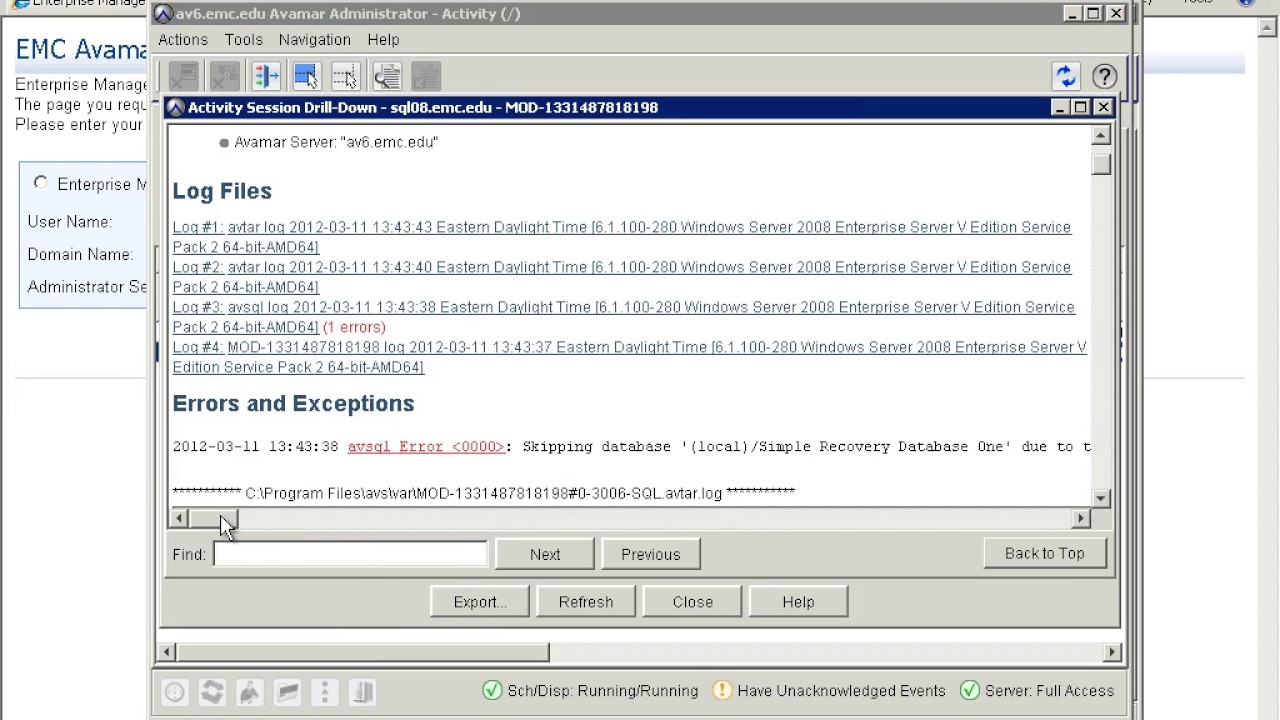Click the dotted selection-with-cursor toolbar icon
The width and height of the screenshot is (1280, 720).
tap(345, 76)
